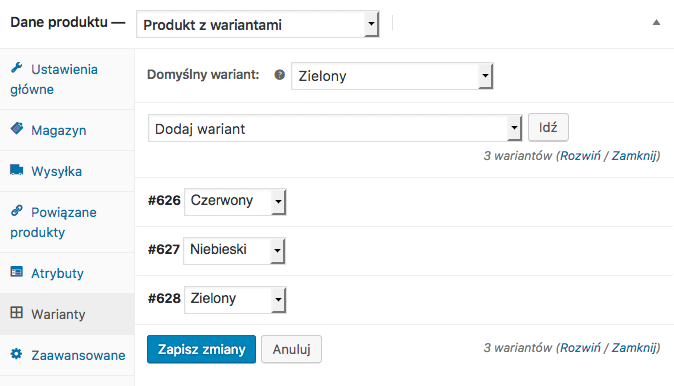Open the Zielony dropdown for variant #628
674x386 pixels.
(x=235, y=300)
